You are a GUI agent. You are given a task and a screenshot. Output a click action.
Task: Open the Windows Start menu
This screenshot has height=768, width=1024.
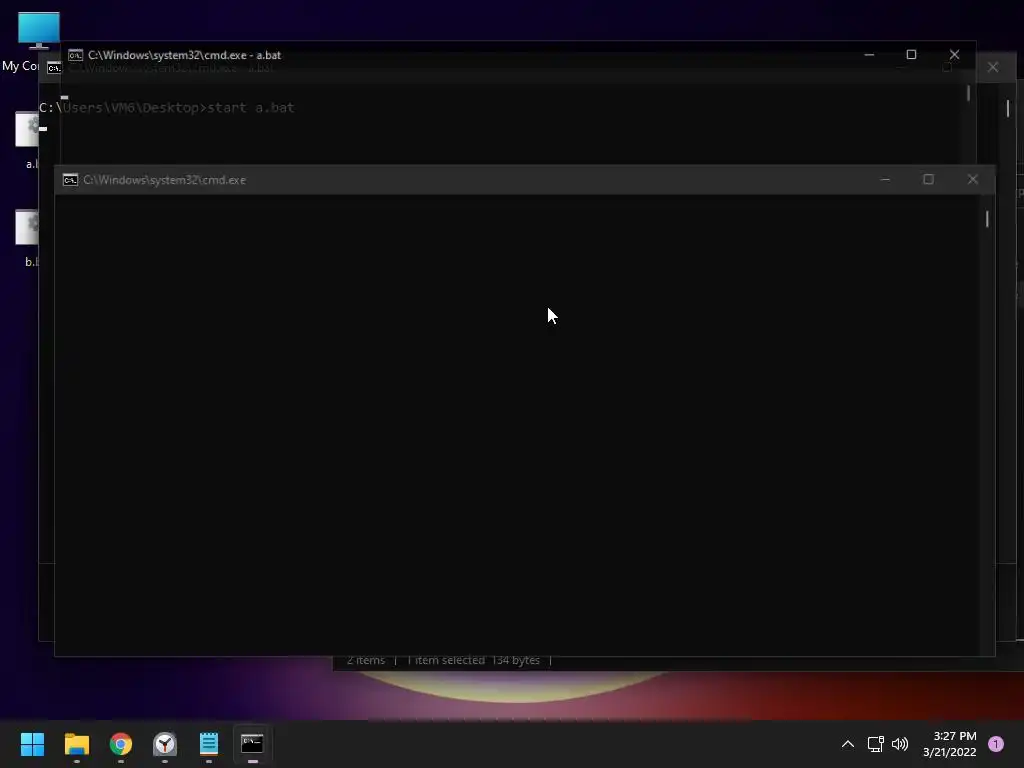[x=32, y=744]
